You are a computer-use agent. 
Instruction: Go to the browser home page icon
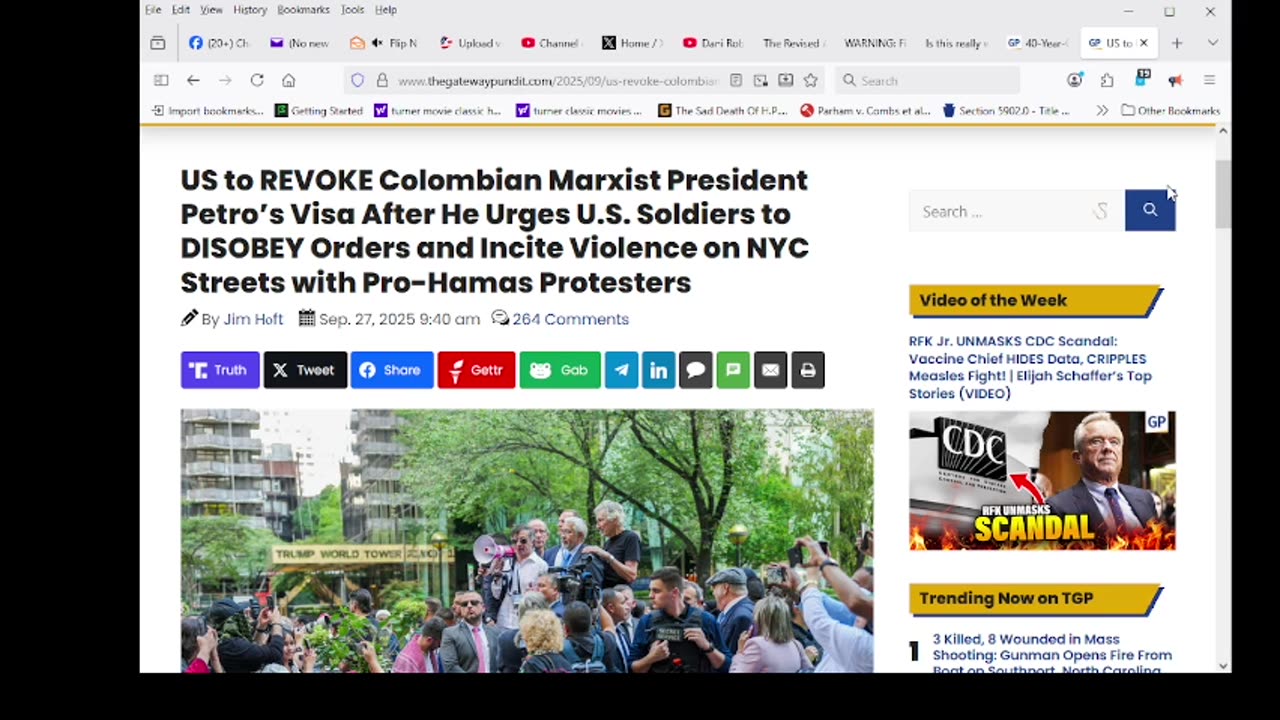[x=288, y=80]
